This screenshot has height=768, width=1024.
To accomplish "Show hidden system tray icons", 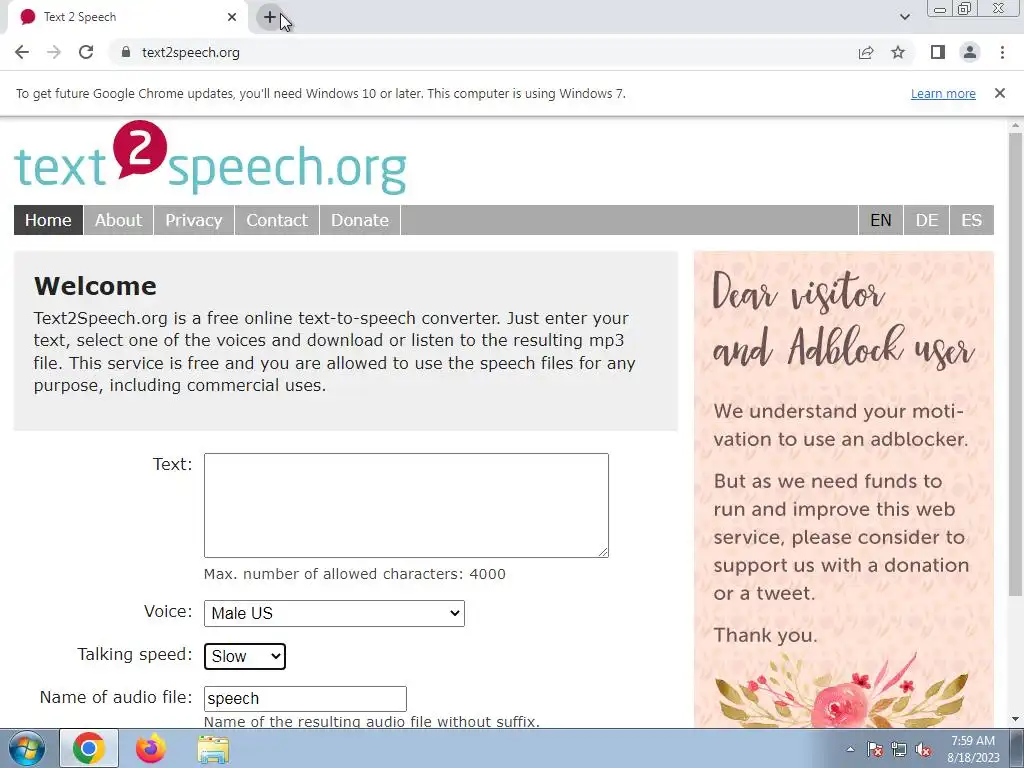I will [x=850, y=749].
